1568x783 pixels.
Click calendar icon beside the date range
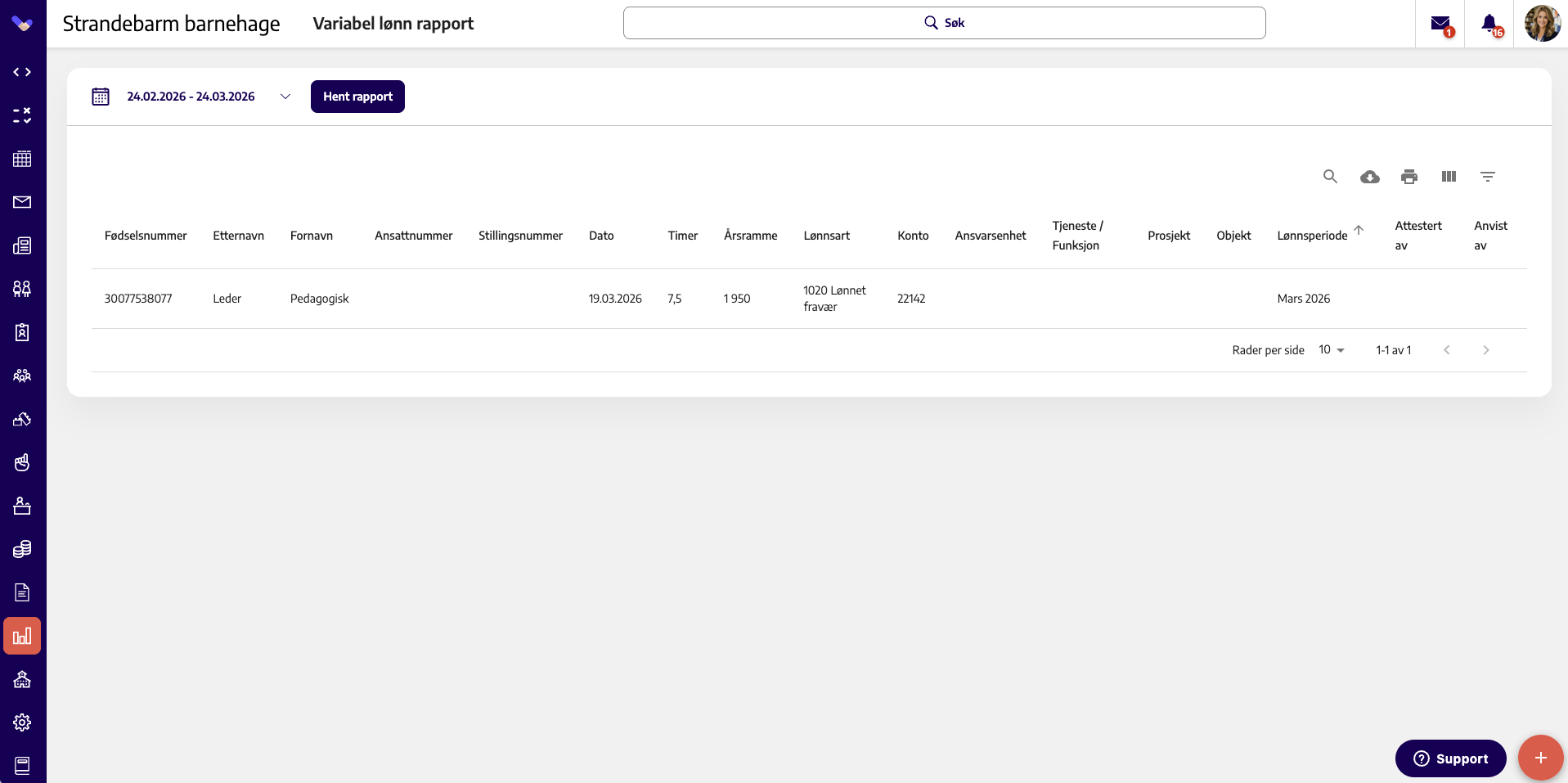click(101, 97)
